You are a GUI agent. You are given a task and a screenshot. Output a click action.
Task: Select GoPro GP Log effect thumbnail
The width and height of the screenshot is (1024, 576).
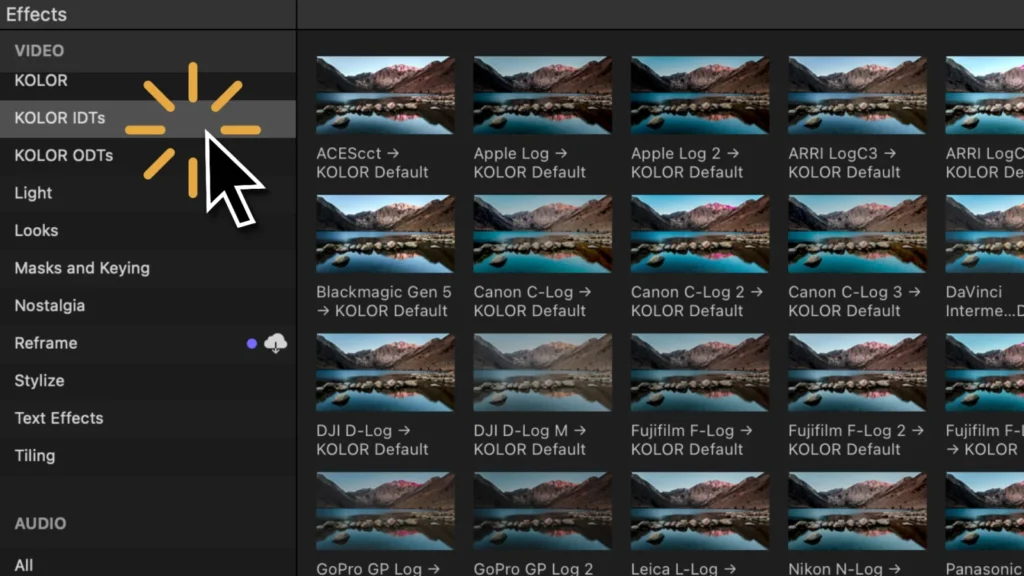pyautogui.click(x=385, y=511)
